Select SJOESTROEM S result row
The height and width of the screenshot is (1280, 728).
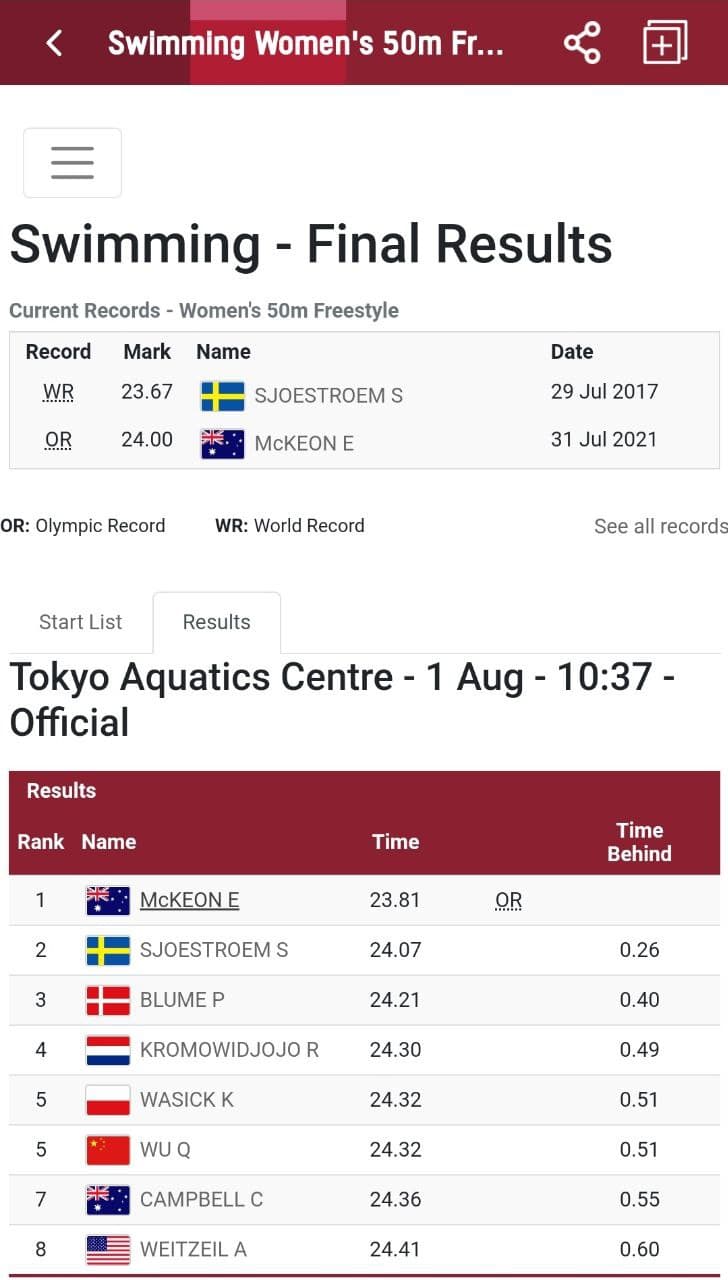click(x=364, y=950)
